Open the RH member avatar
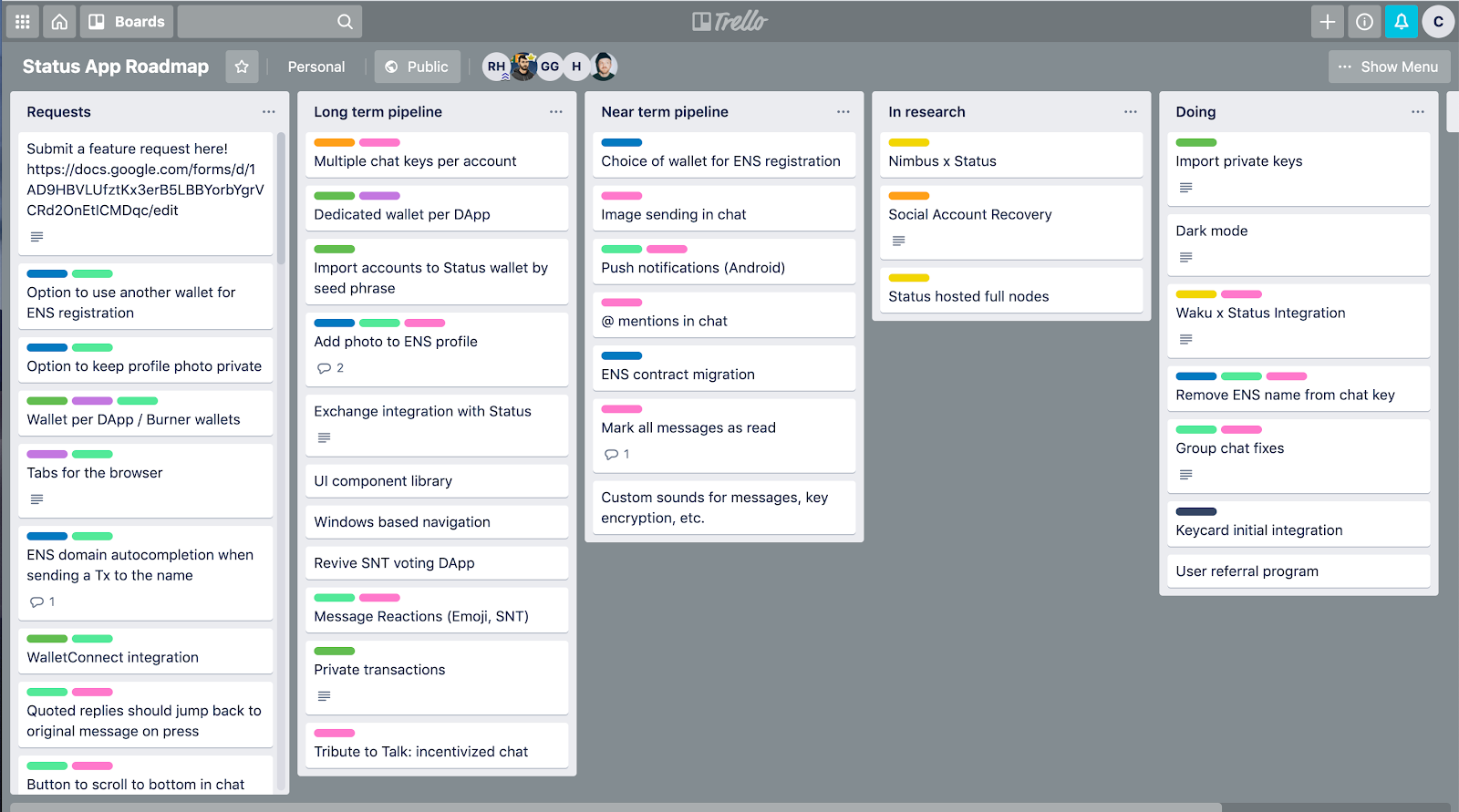 pos(496,67)
